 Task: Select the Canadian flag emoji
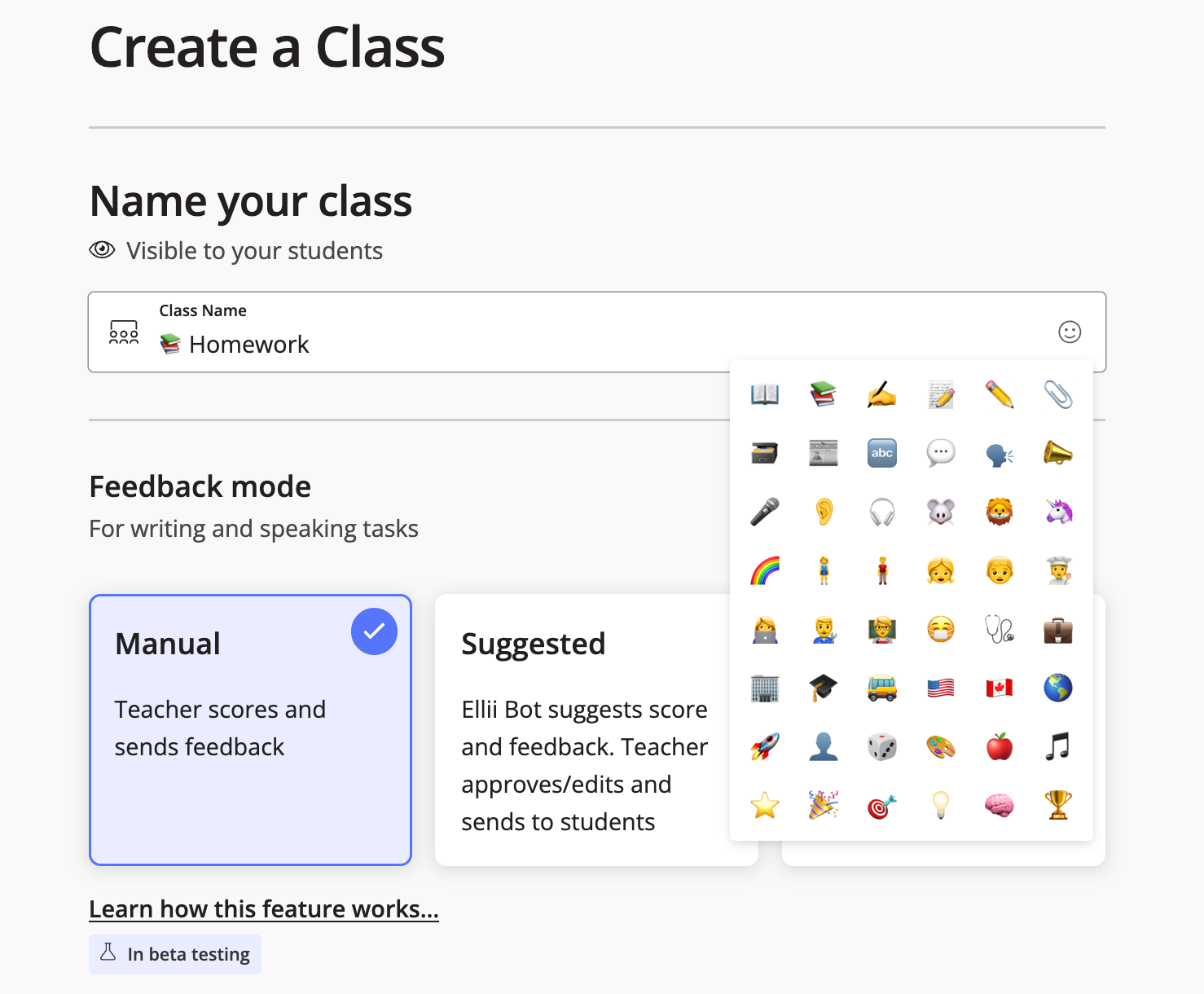pyautogui.click(x=999, y=688)
